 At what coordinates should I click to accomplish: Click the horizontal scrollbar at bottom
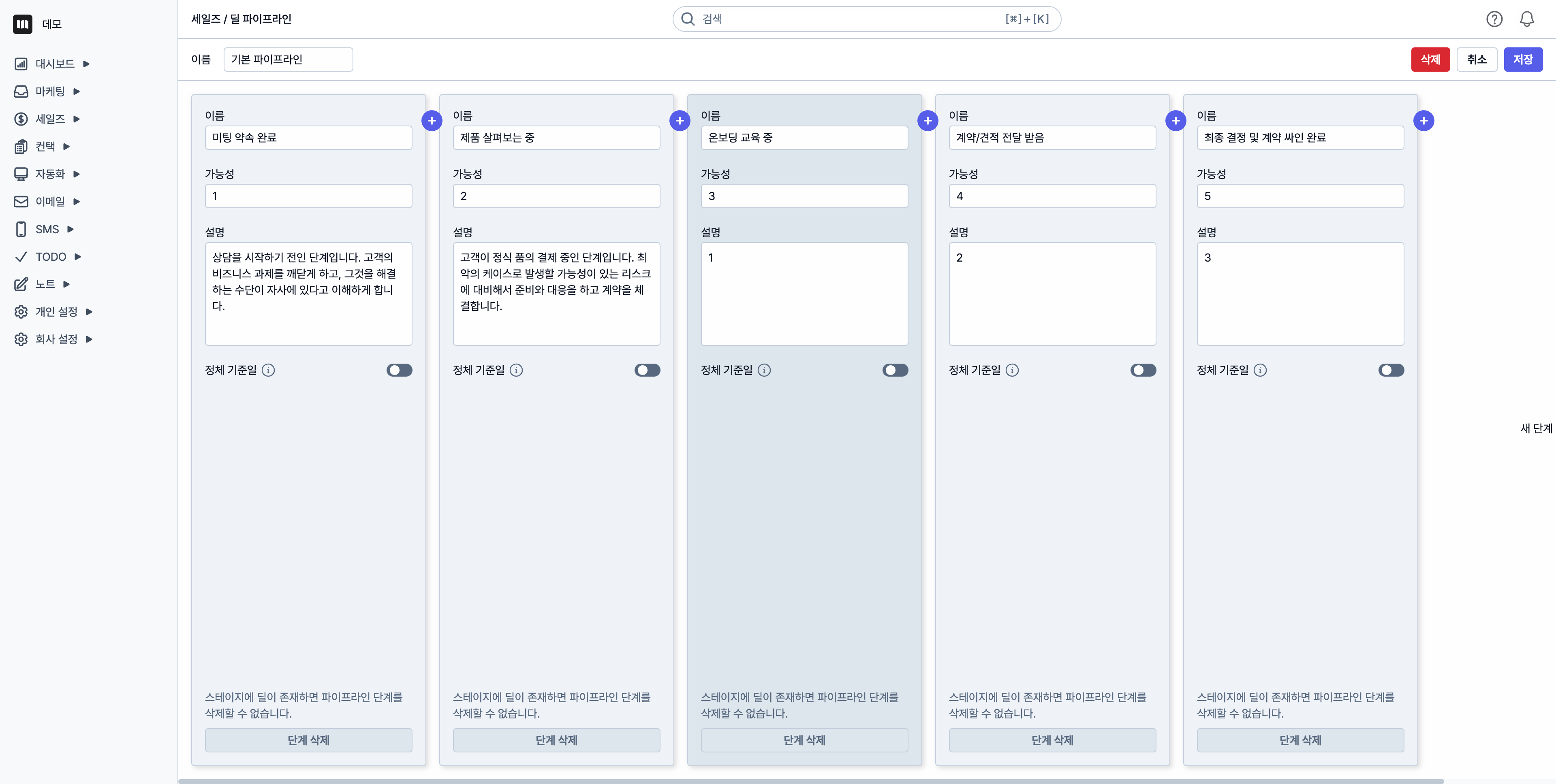pos(810,782)
